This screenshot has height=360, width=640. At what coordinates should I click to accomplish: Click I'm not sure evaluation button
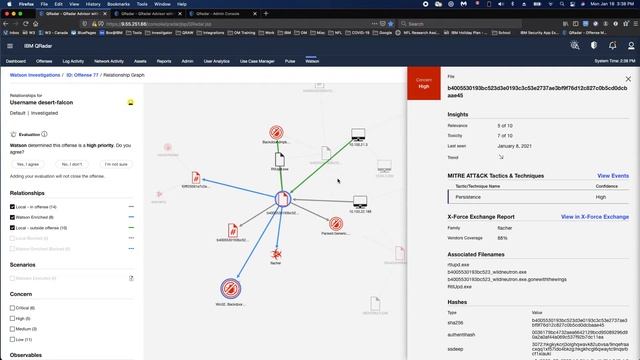pos(116,164)
